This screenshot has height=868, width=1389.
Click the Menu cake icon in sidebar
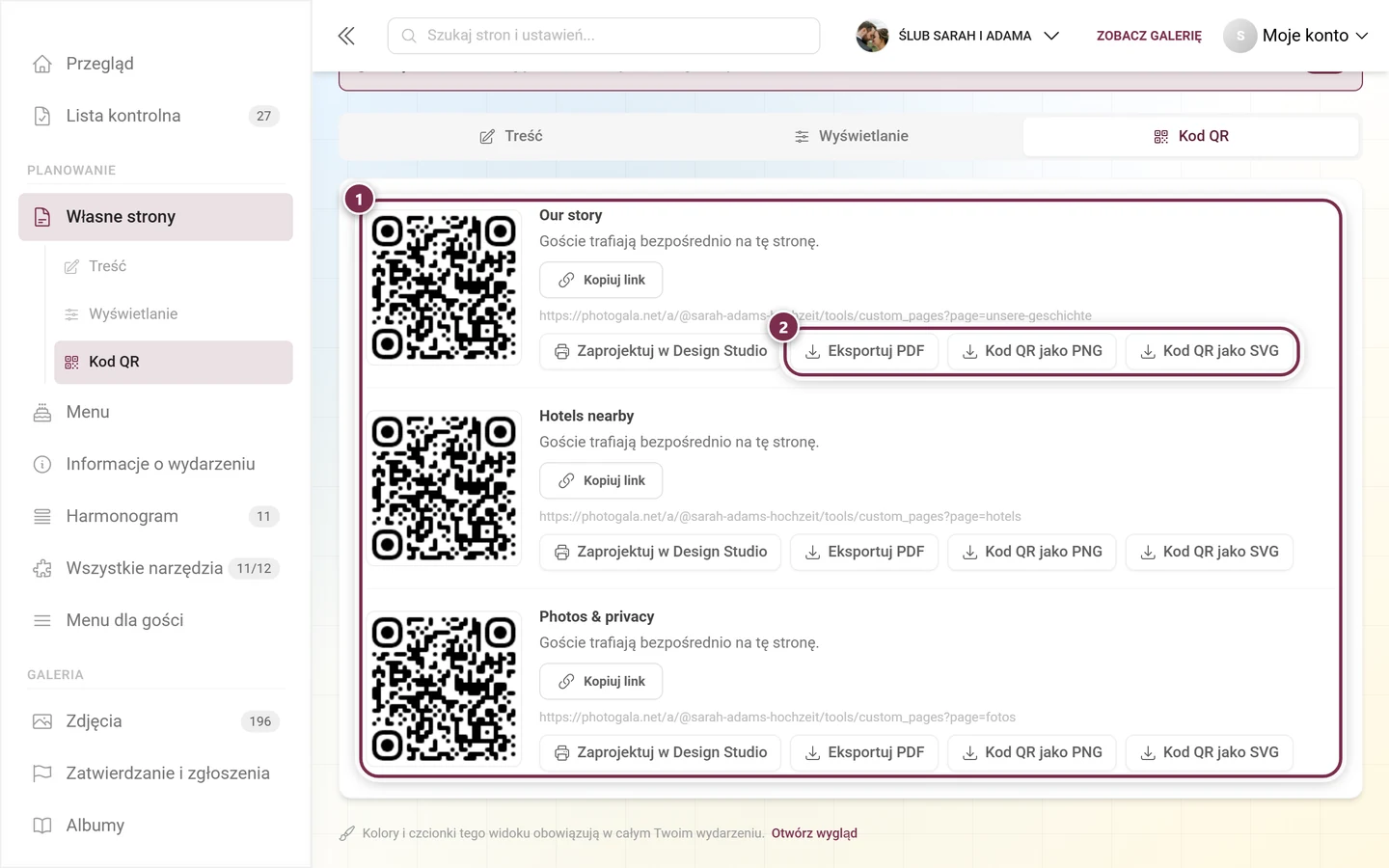42,413
